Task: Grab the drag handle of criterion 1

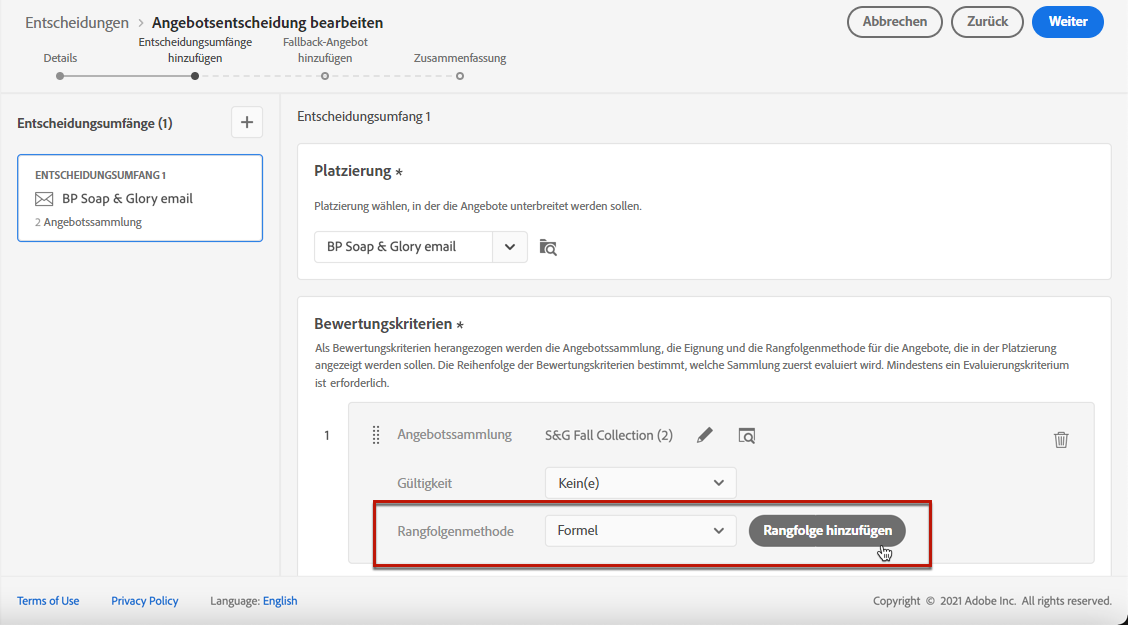Action: point(376,435)
